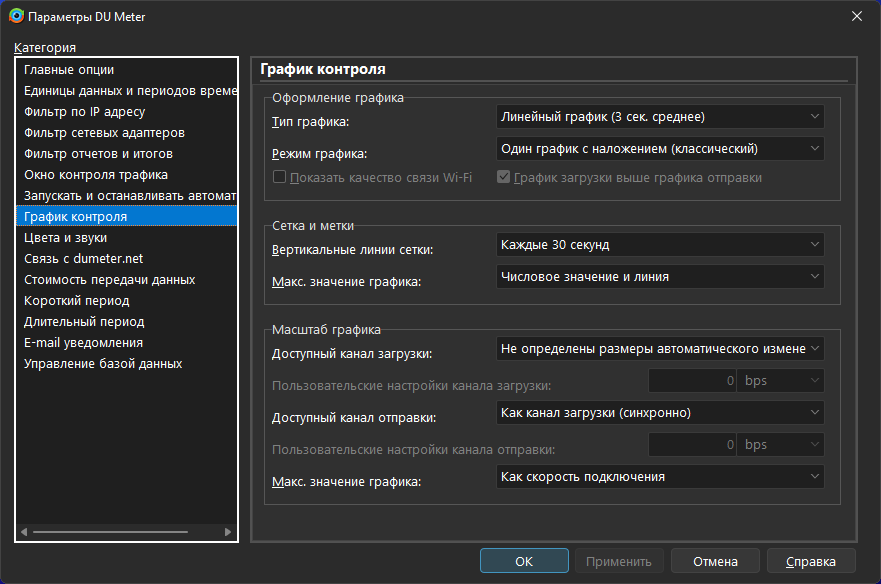Open the Фильтр по IP адресу category
The height and width of the screenshot is (584, 881).
(126, 112)
